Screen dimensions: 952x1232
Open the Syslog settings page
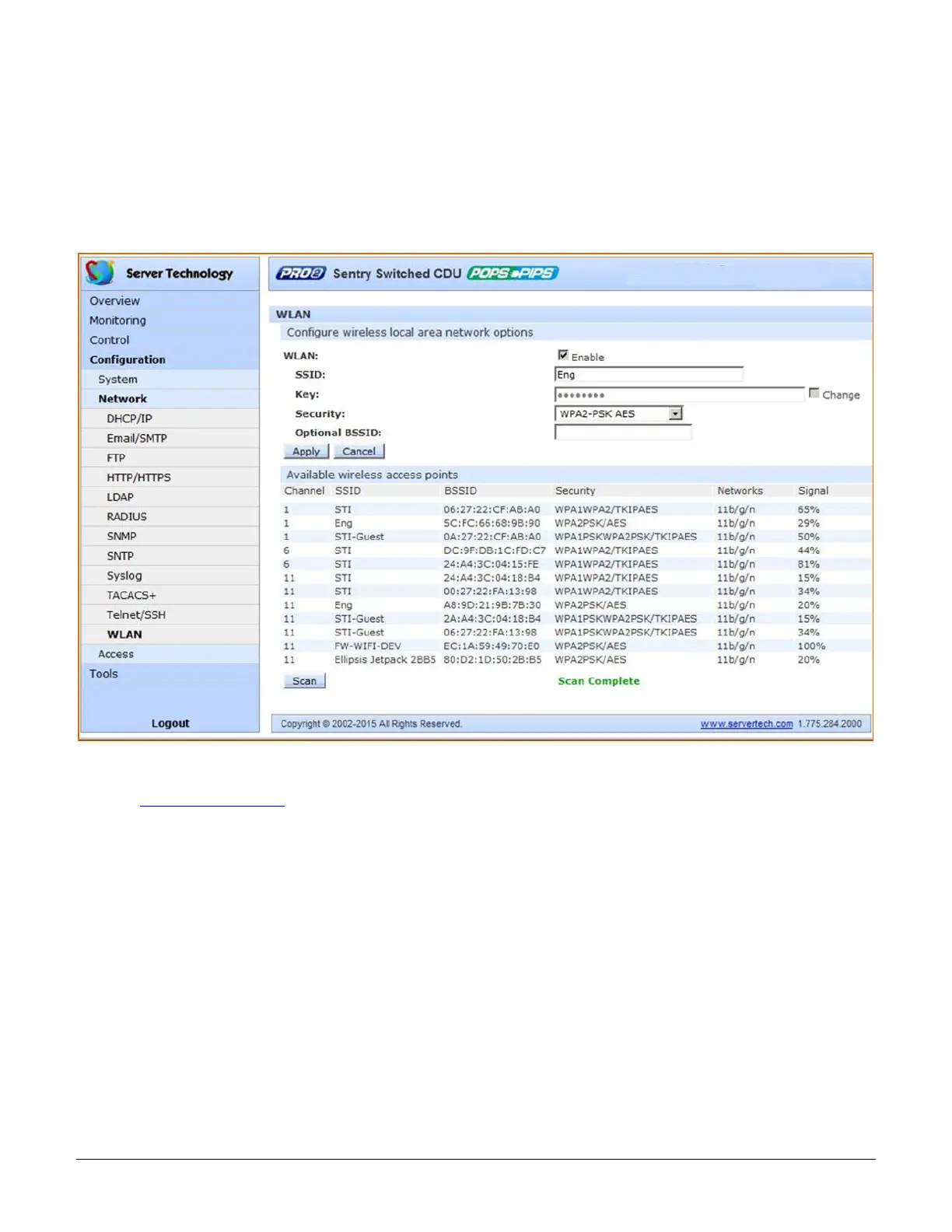pos(124,576)
